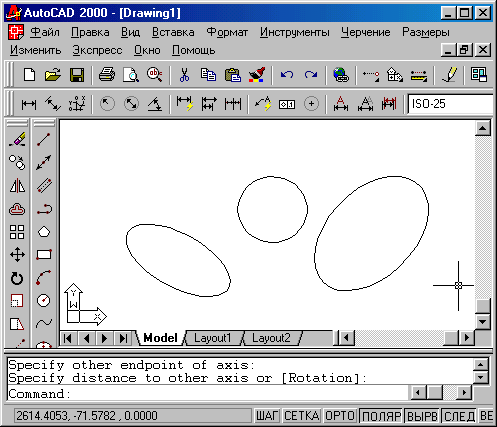Click the Undo arrow
The height and width of the screenshot is (427, 497).
[287, 75]
